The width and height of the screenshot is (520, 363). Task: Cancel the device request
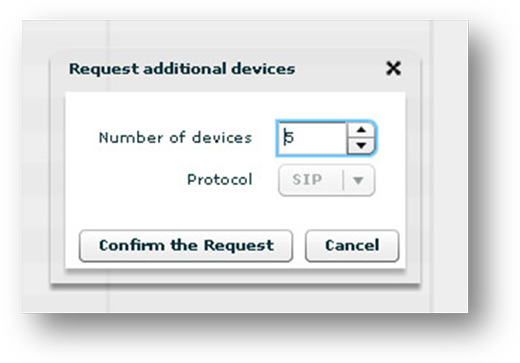(352, 246)
